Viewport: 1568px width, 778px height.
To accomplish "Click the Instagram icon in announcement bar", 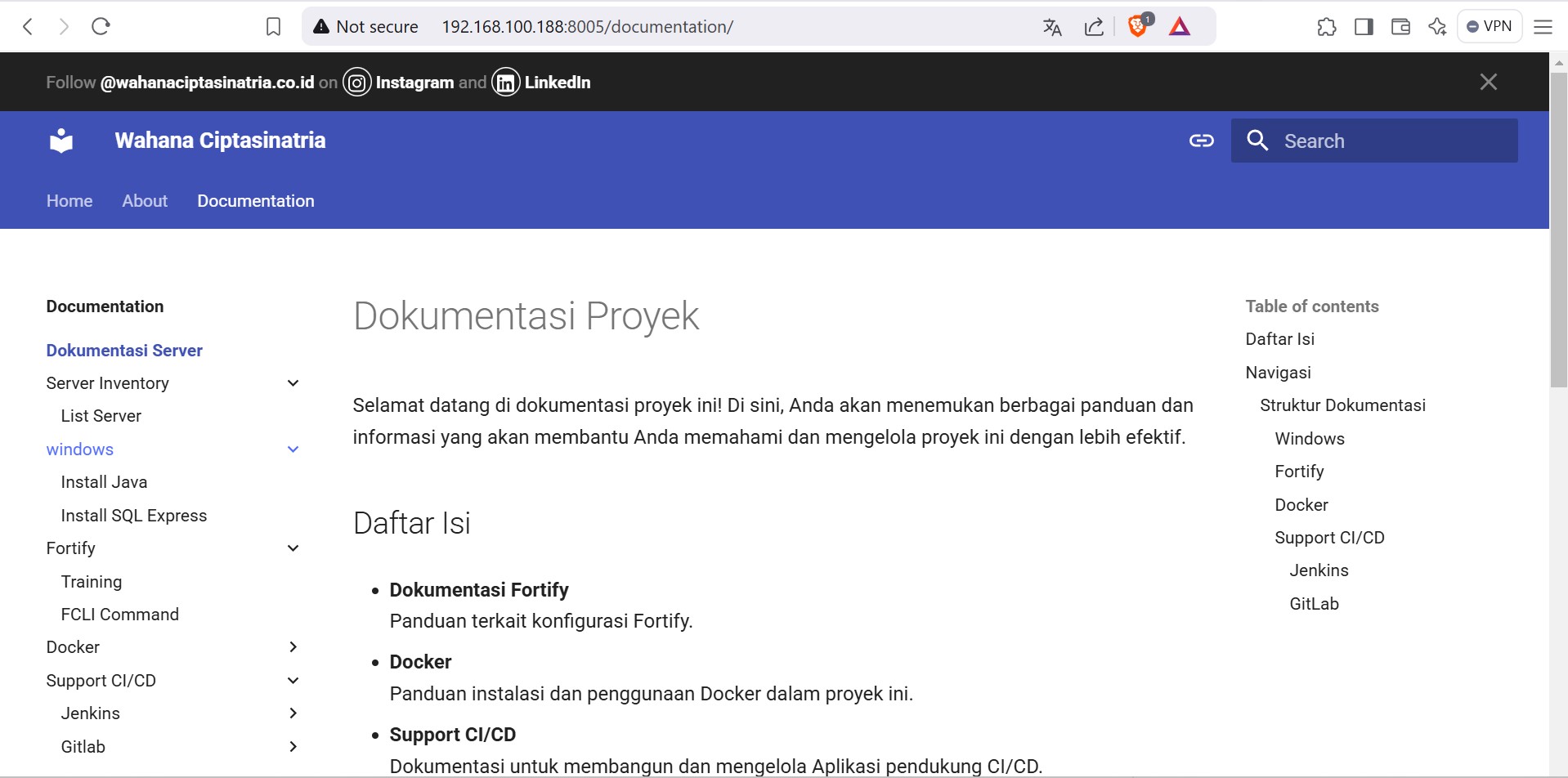I will 356,83.
